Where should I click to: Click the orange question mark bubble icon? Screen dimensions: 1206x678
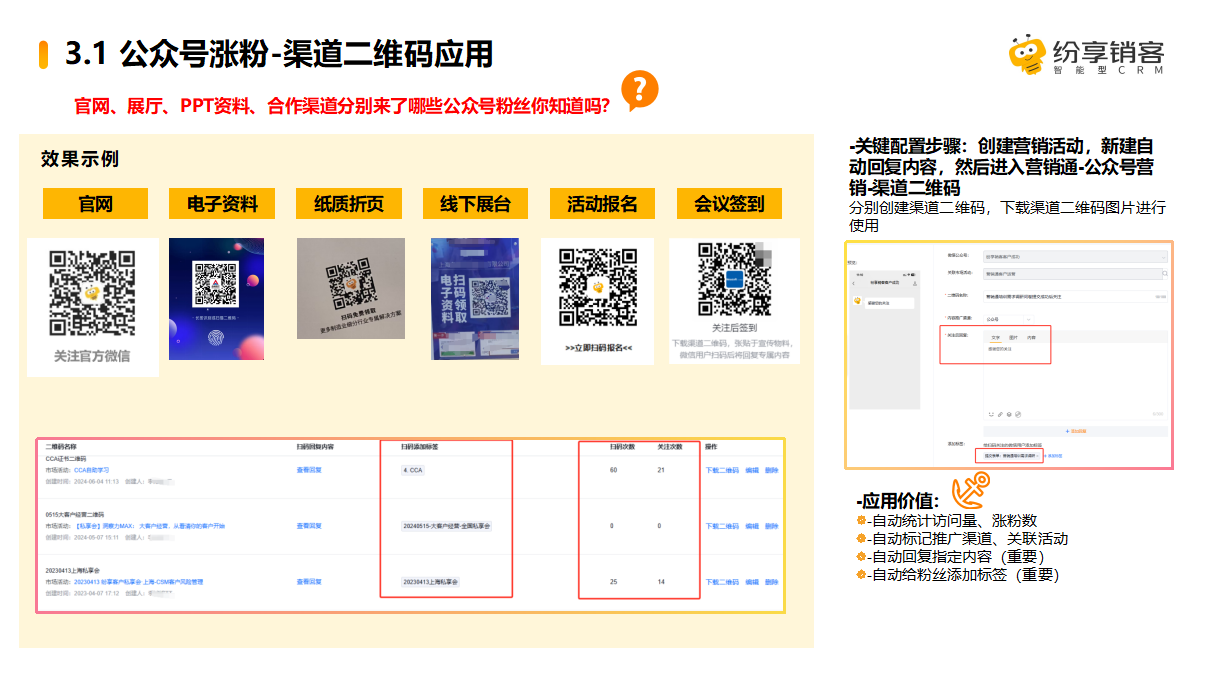click(x=640, y=90)
